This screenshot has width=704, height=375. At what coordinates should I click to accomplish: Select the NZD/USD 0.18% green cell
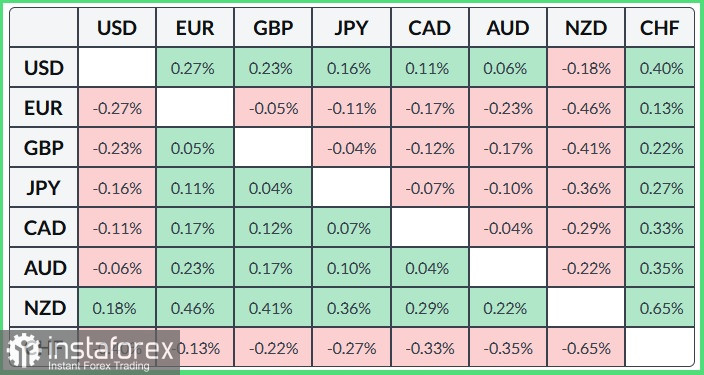point(117,308)
